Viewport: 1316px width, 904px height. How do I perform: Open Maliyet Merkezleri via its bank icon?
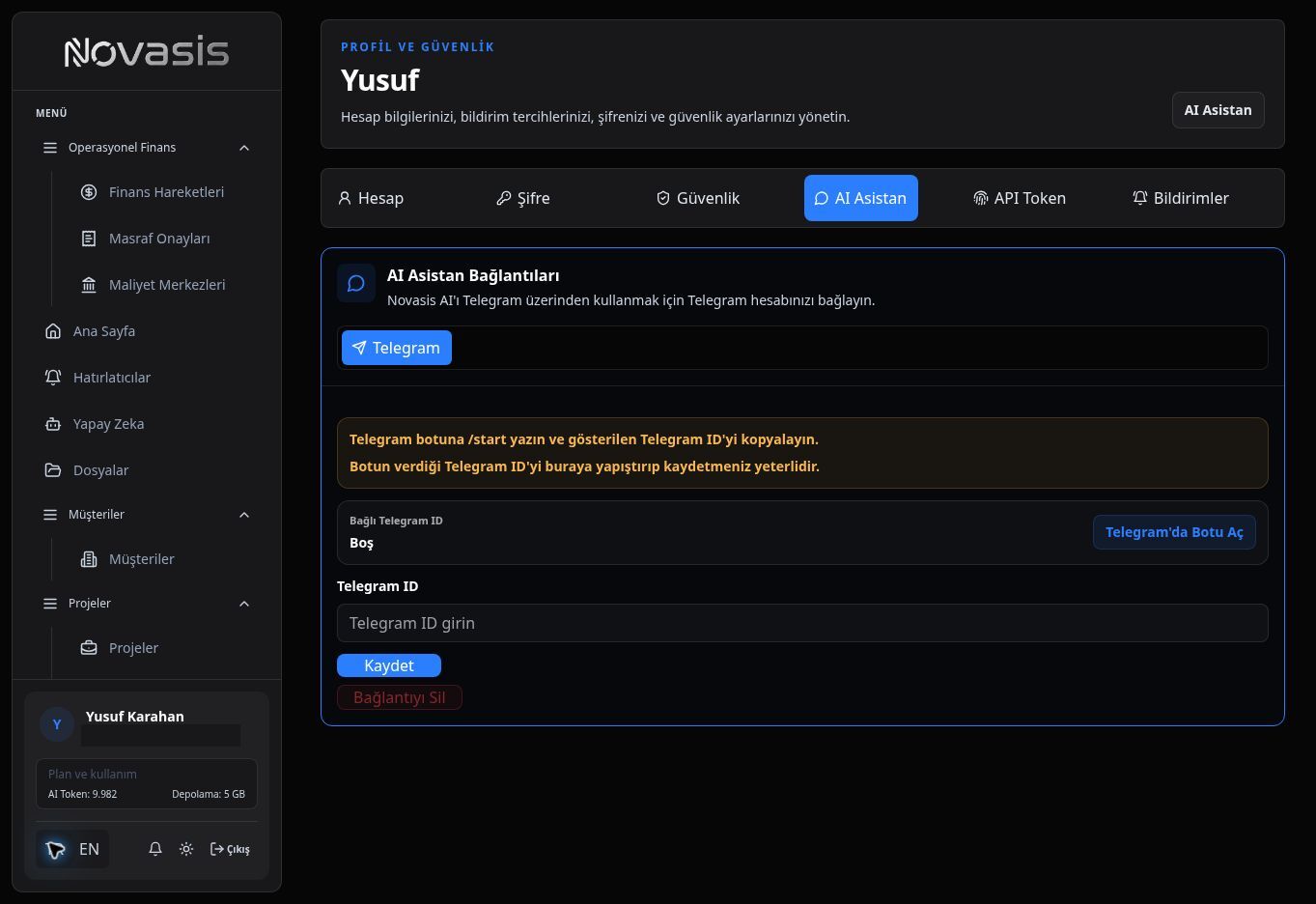pyautogui.click(x=89, y=285)
